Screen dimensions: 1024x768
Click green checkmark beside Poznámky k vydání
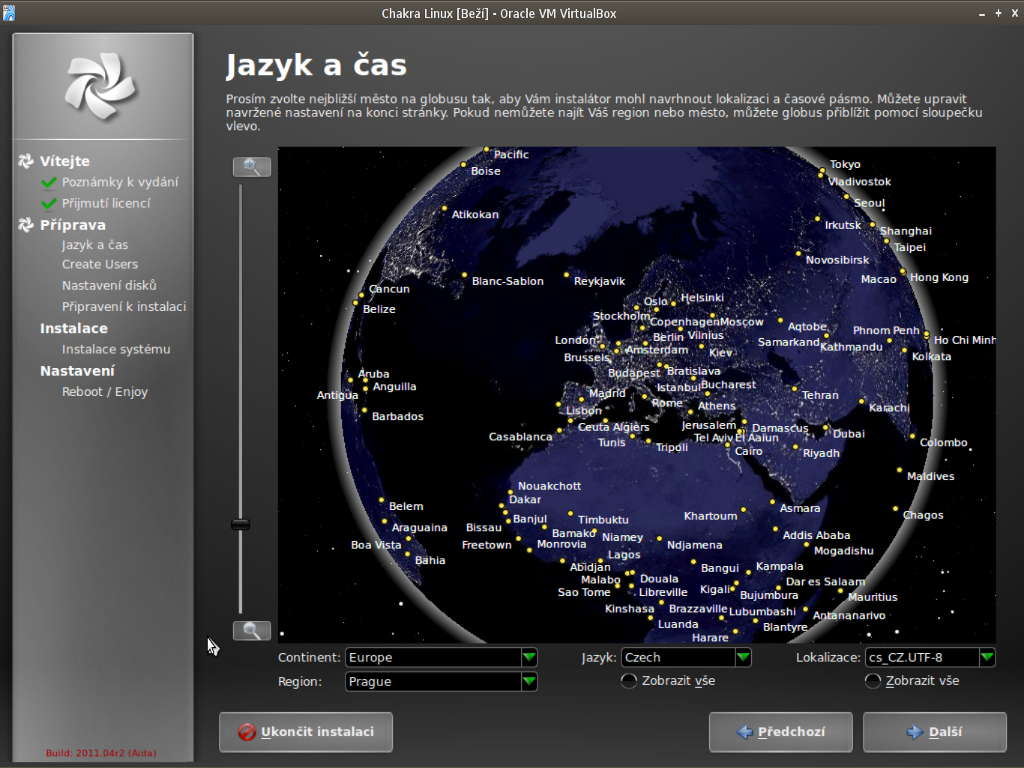[x=48, y=182]
